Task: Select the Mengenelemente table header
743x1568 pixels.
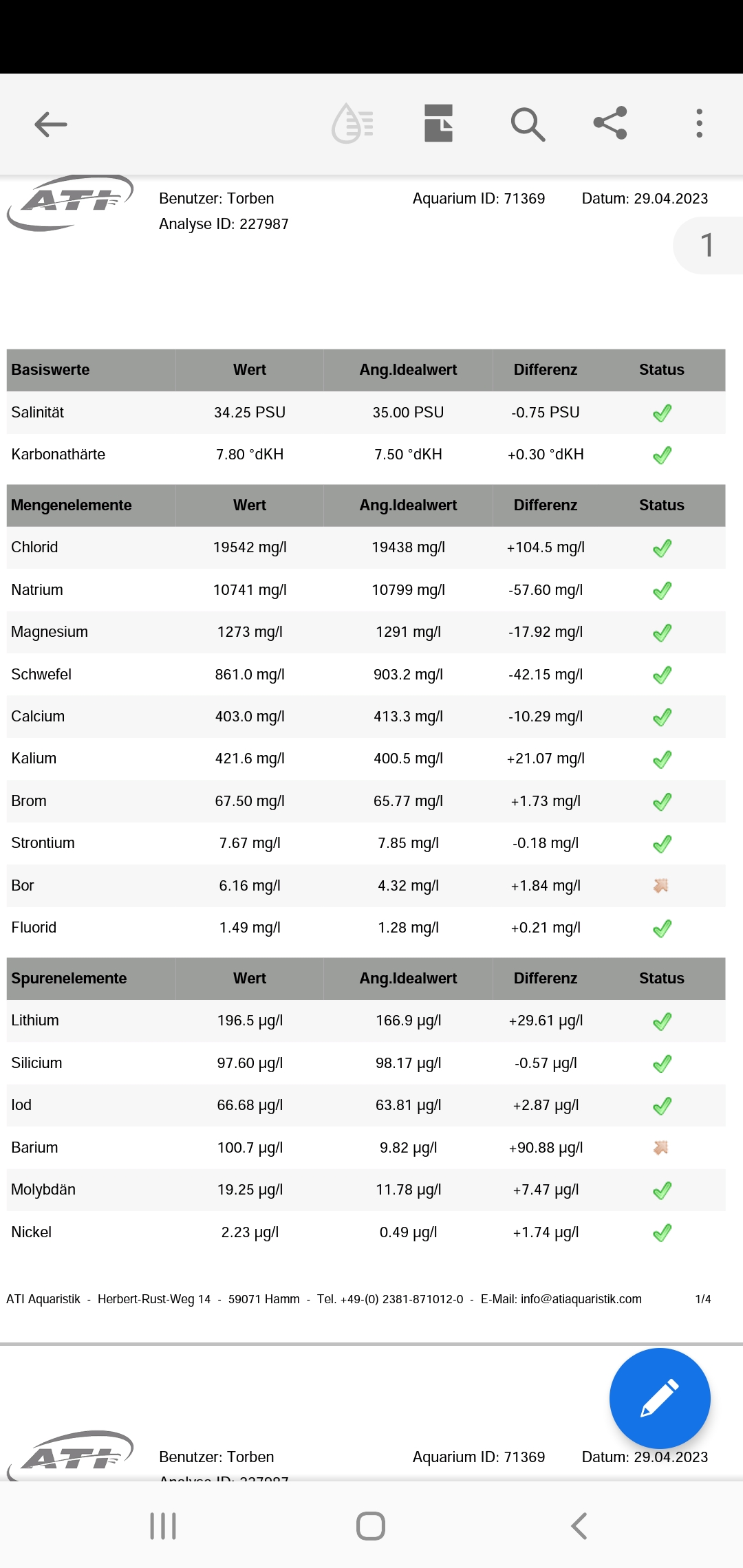Action: click(x=72, y=505)
